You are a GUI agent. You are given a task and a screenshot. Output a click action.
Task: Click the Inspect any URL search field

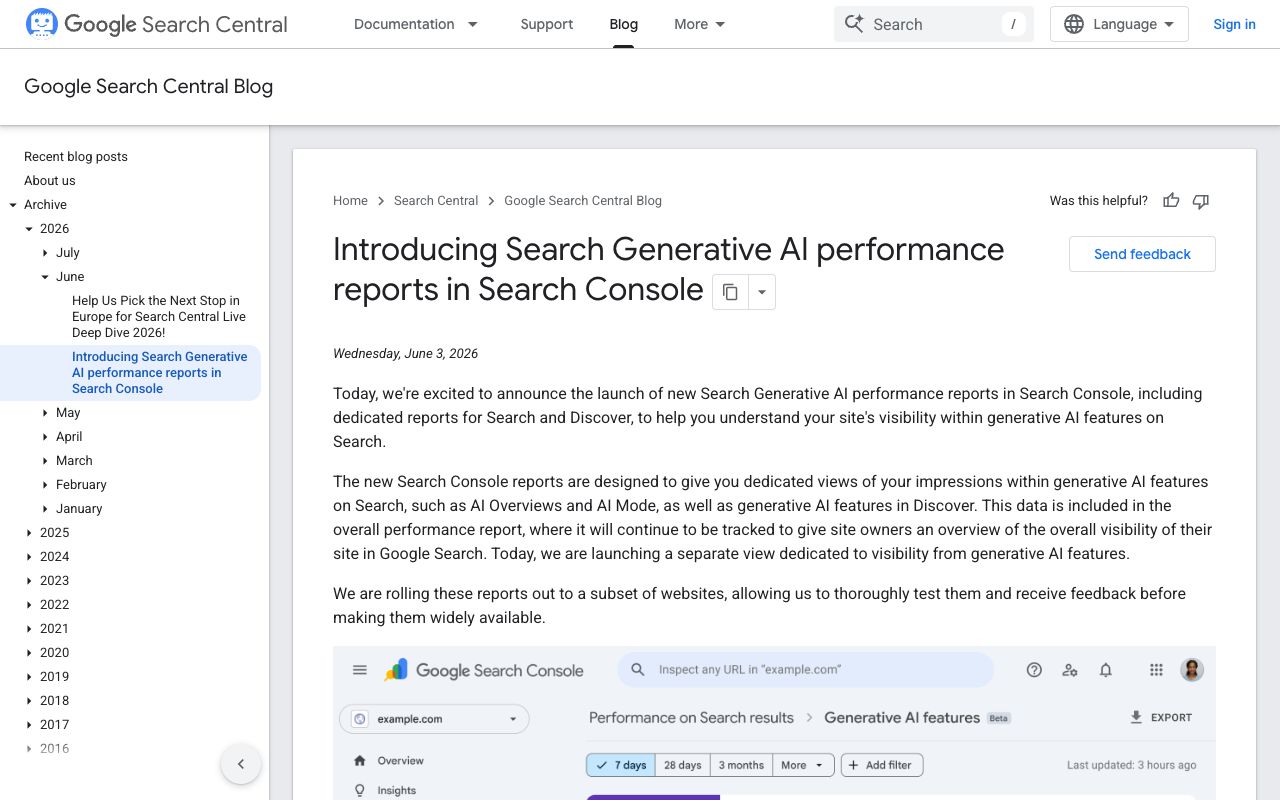(806, 670)
